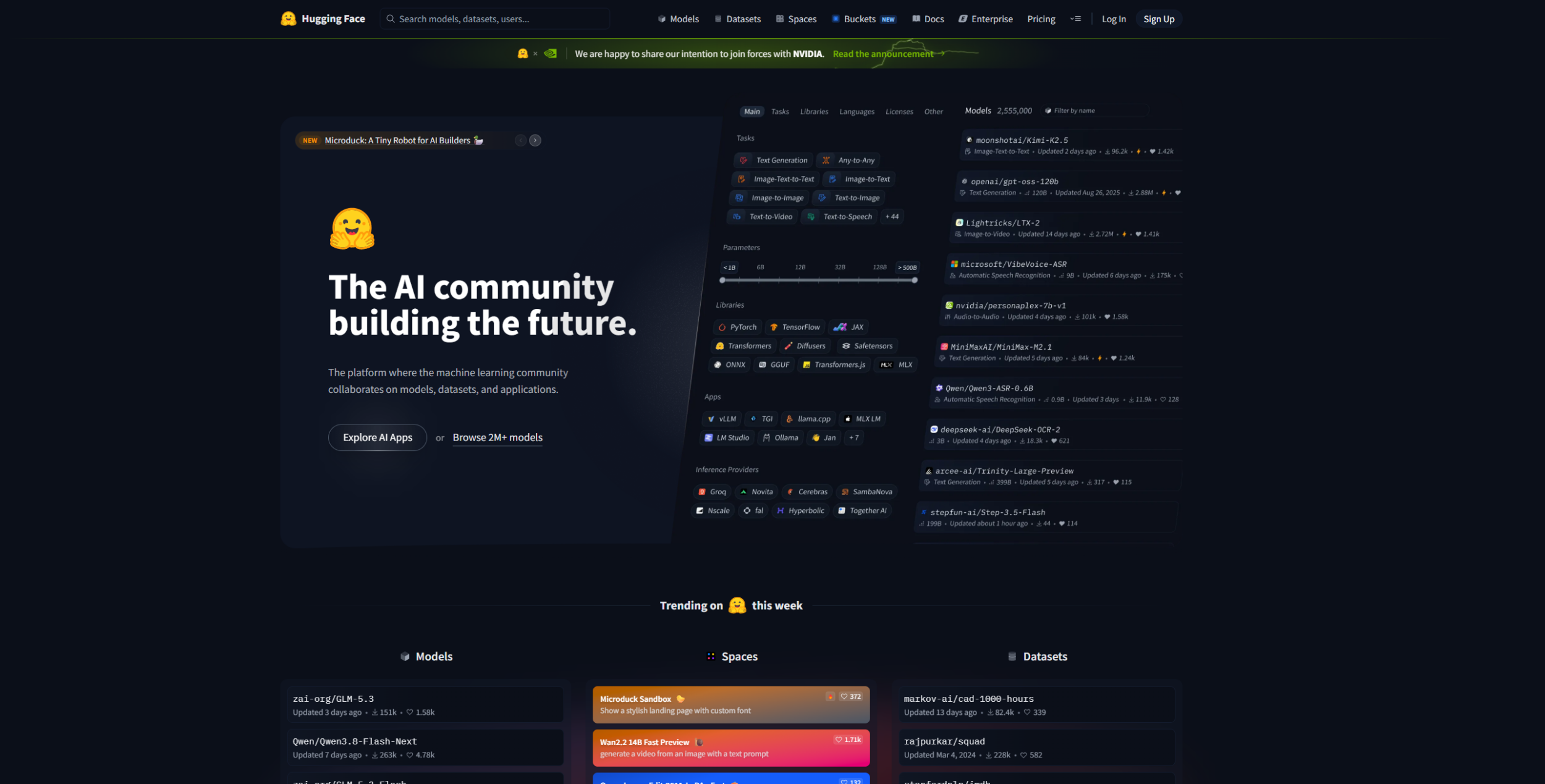Click the Safetensors library icon
The height and width of the screenshot is (784, 1545).
tap(846, 346)
